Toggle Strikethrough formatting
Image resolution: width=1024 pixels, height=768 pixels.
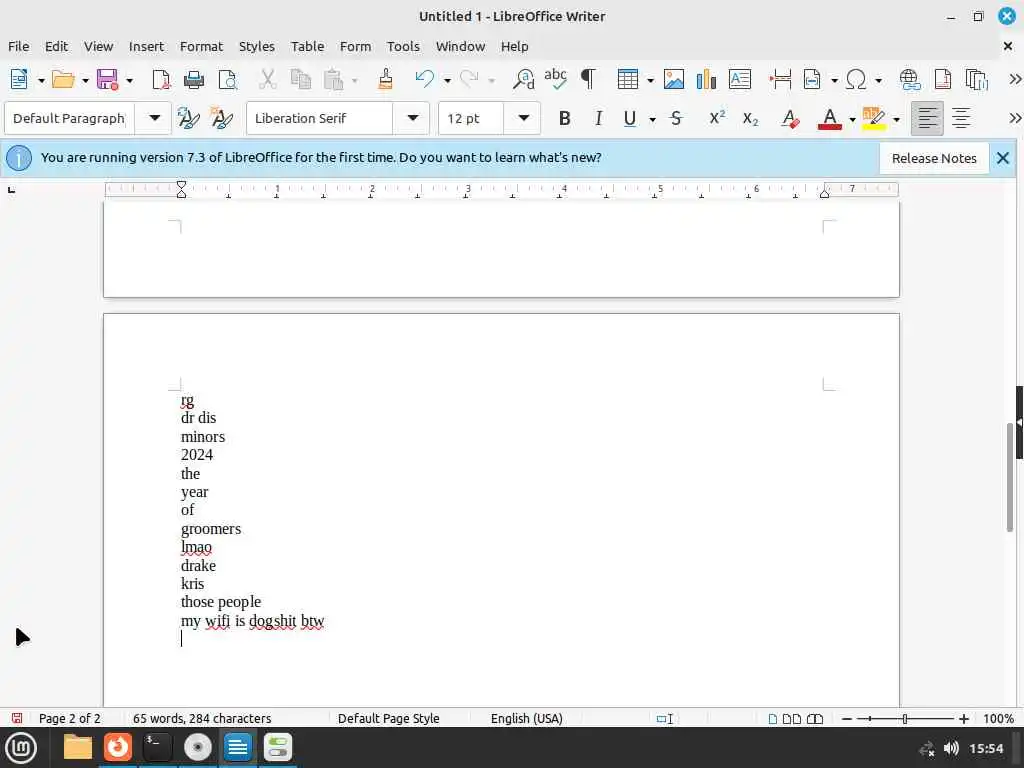[677, 119]
